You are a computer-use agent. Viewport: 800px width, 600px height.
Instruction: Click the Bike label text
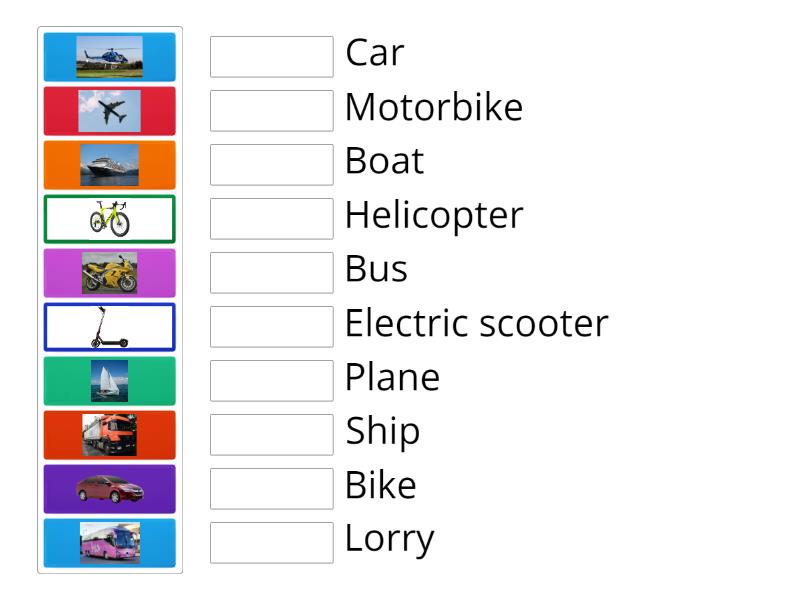[379, 486]
